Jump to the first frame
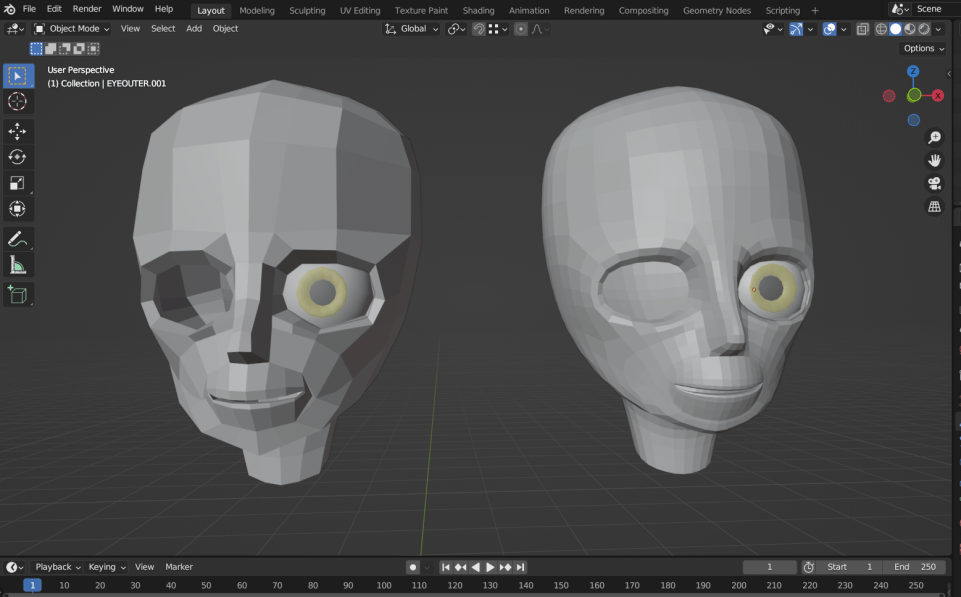 (x=446, y=567)
